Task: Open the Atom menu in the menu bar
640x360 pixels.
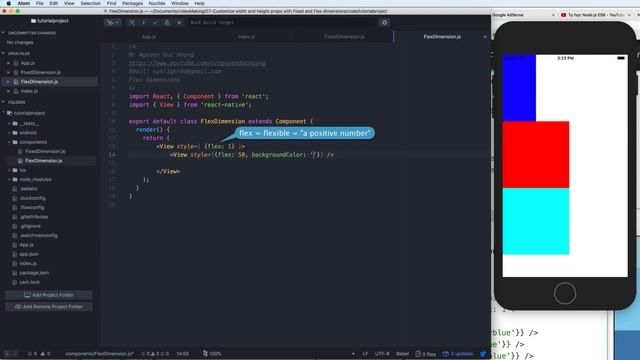Action: click(x=24, y=3)
